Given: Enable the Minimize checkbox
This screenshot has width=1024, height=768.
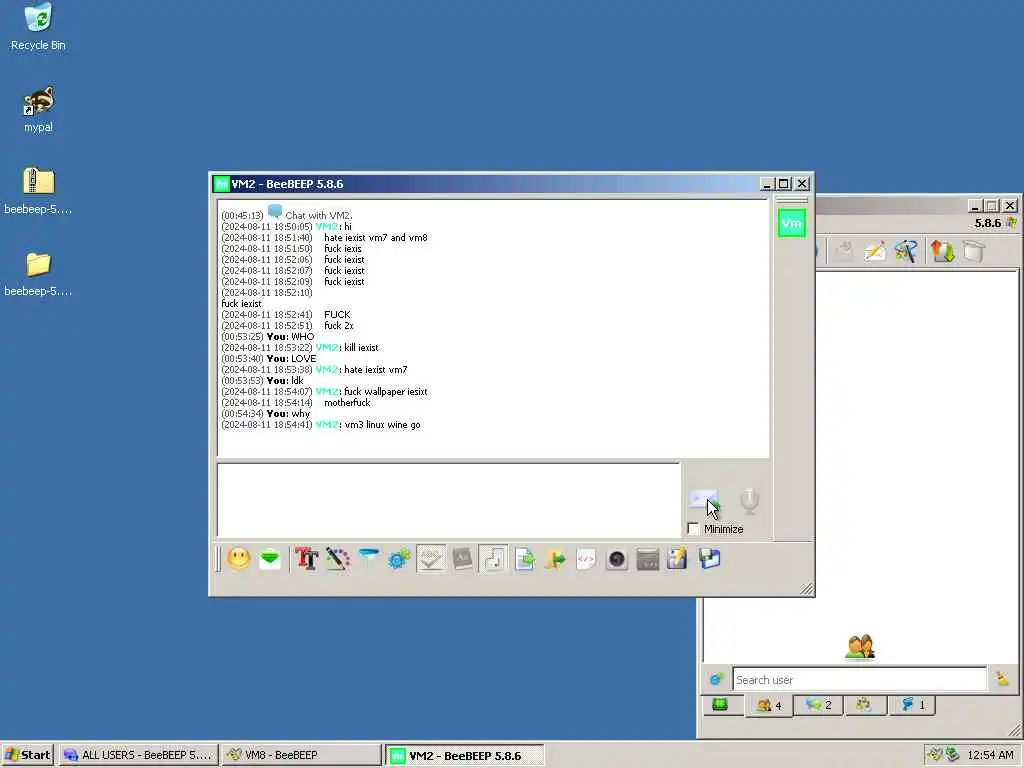Looking at the screenshot, I should (x=694, y=529).
